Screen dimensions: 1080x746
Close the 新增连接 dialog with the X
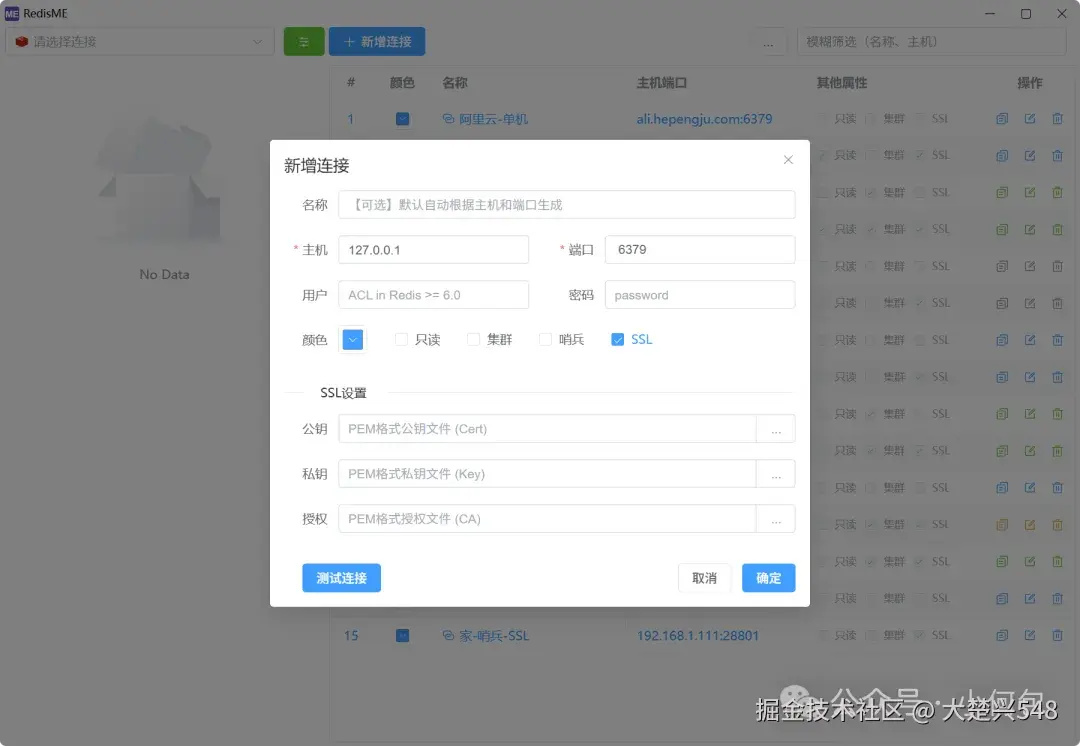point(788,160)
